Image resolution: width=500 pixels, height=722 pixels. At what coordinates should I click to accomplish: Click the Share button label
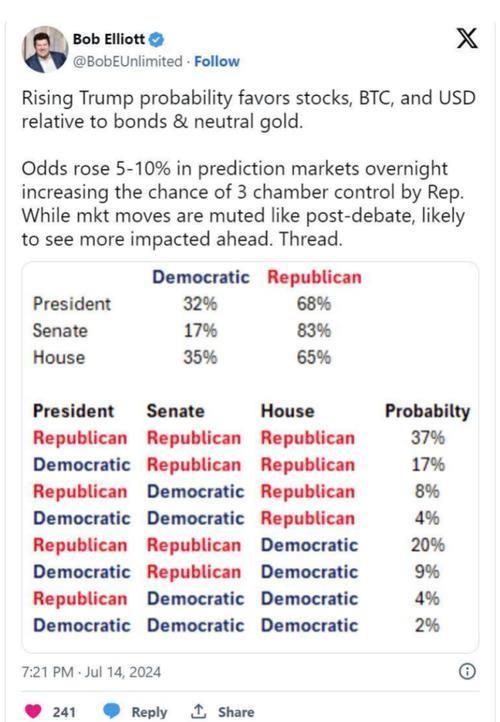pos(236,712)
